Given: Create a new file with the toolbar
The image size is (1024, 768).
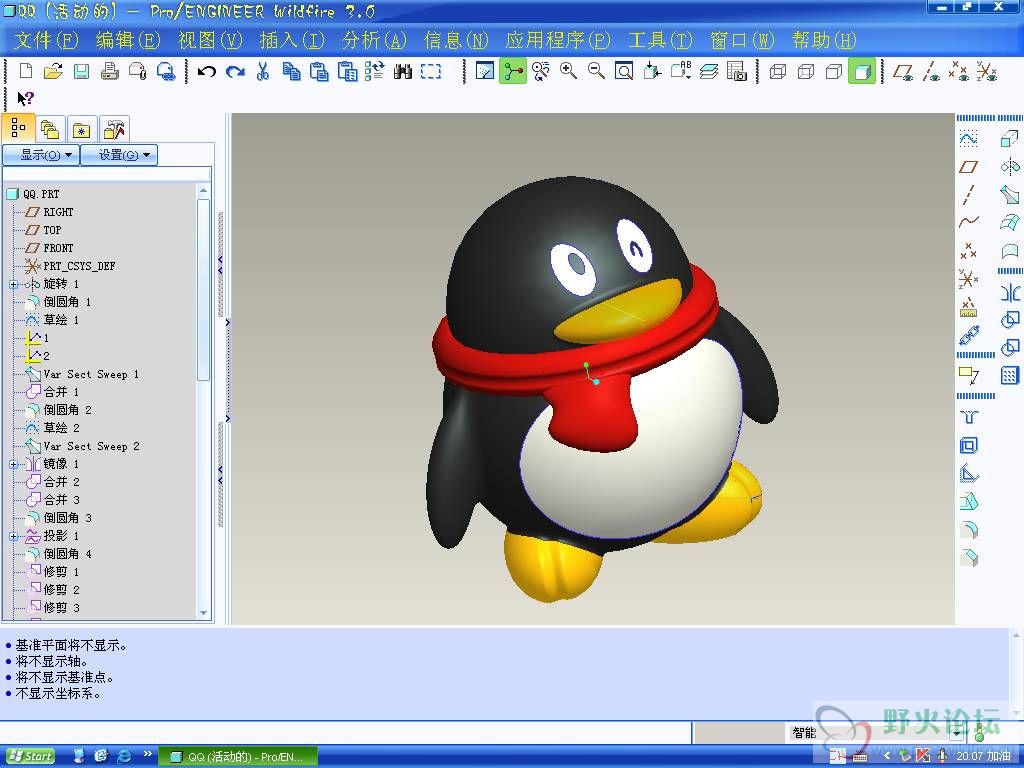Looking at the screenshot, I should click(25, 71).
